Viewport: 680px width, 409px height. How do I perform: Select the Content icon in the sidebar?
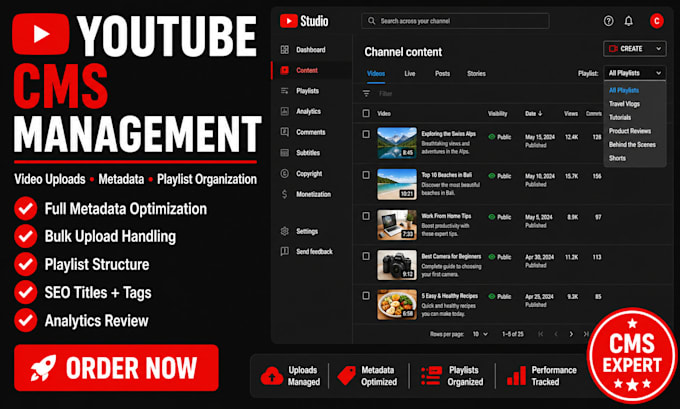click(x=284, y=70)
